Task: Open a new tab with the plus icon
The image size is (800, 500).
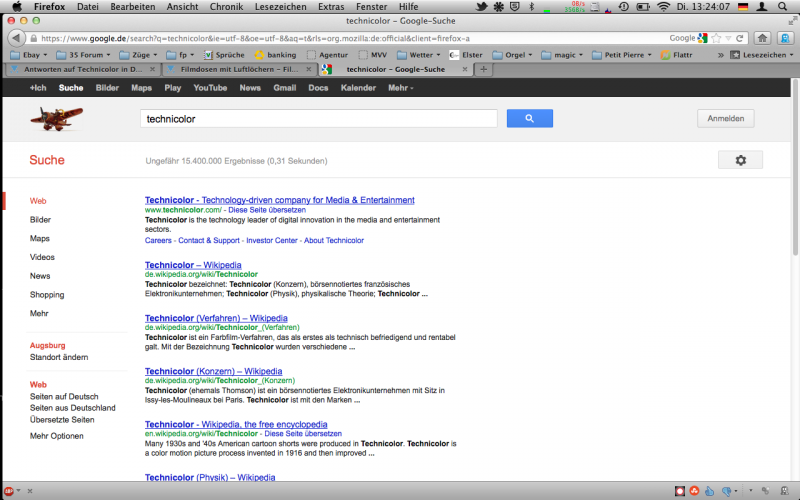Action: click(x=484, y=70)
